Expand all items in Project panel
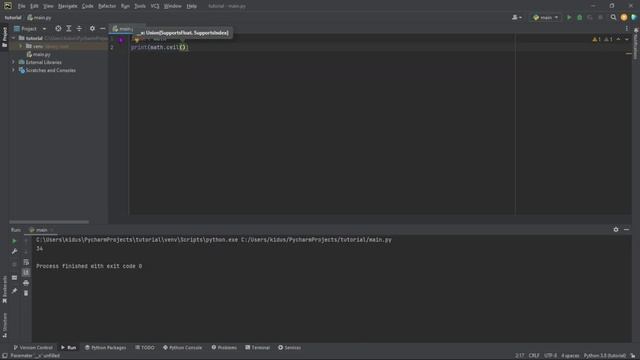Image resolution: width=640 pixels, height=360 pixels. [69, 29]
